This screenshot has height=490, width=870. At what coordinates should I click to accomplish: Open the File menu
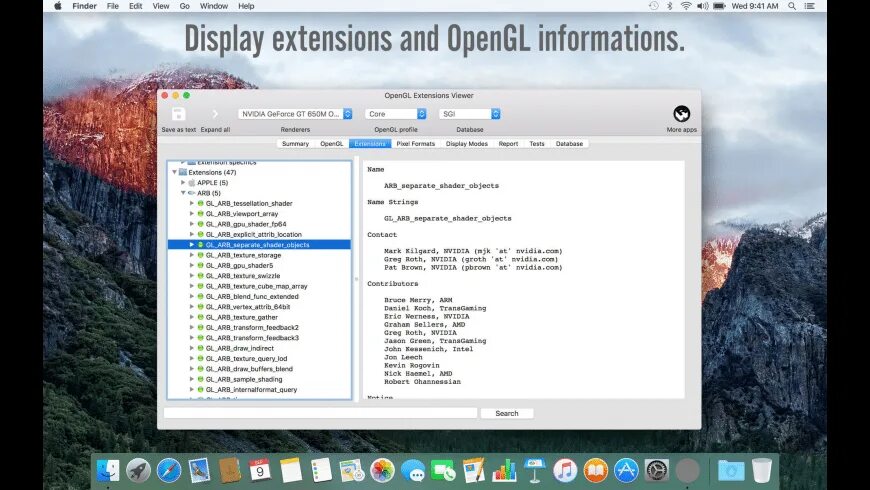coord(113,6)
